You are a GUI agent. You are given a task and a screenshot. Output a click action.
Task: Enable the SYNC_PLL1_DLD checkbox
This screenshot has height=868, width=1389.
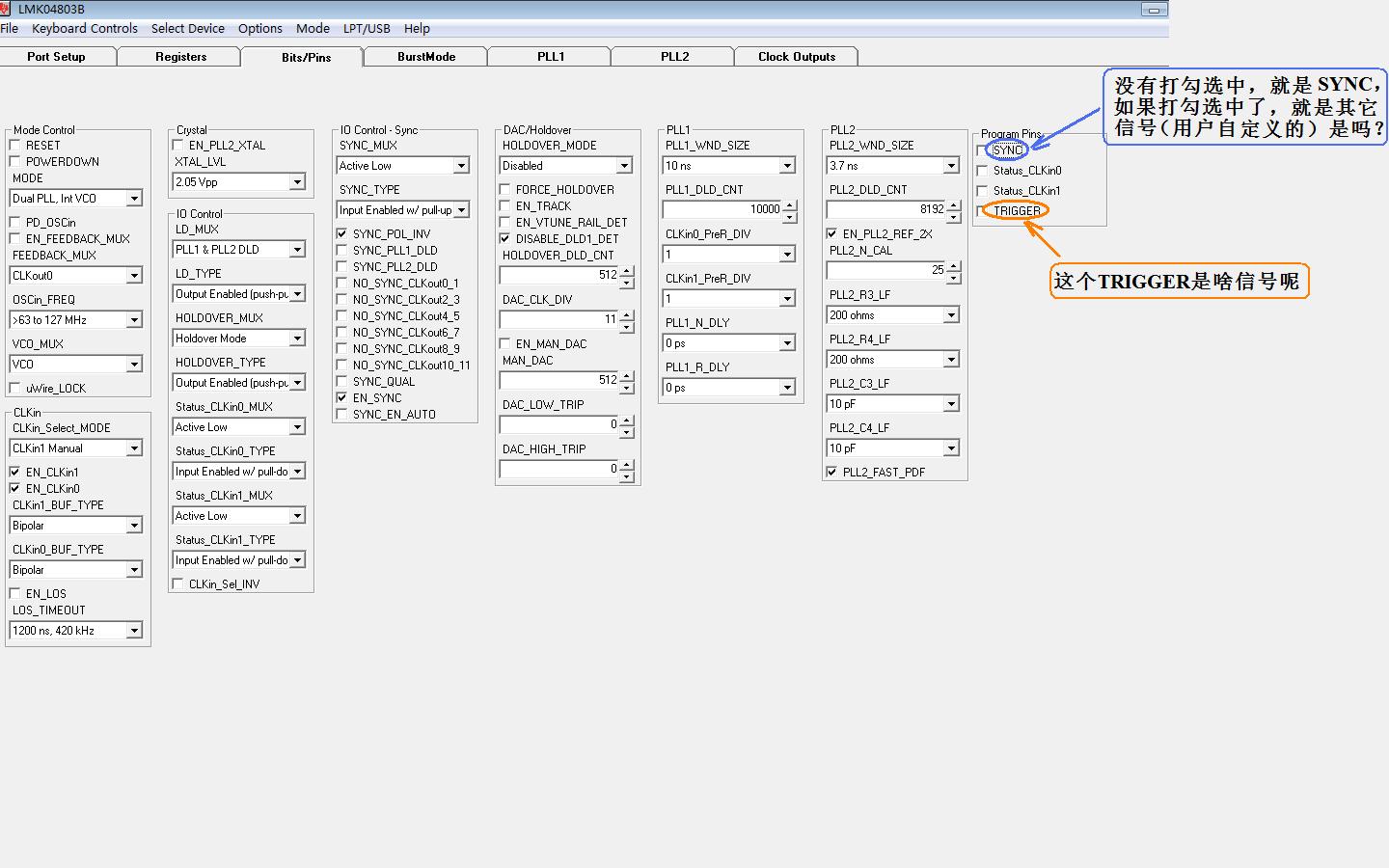pos(342,251)
